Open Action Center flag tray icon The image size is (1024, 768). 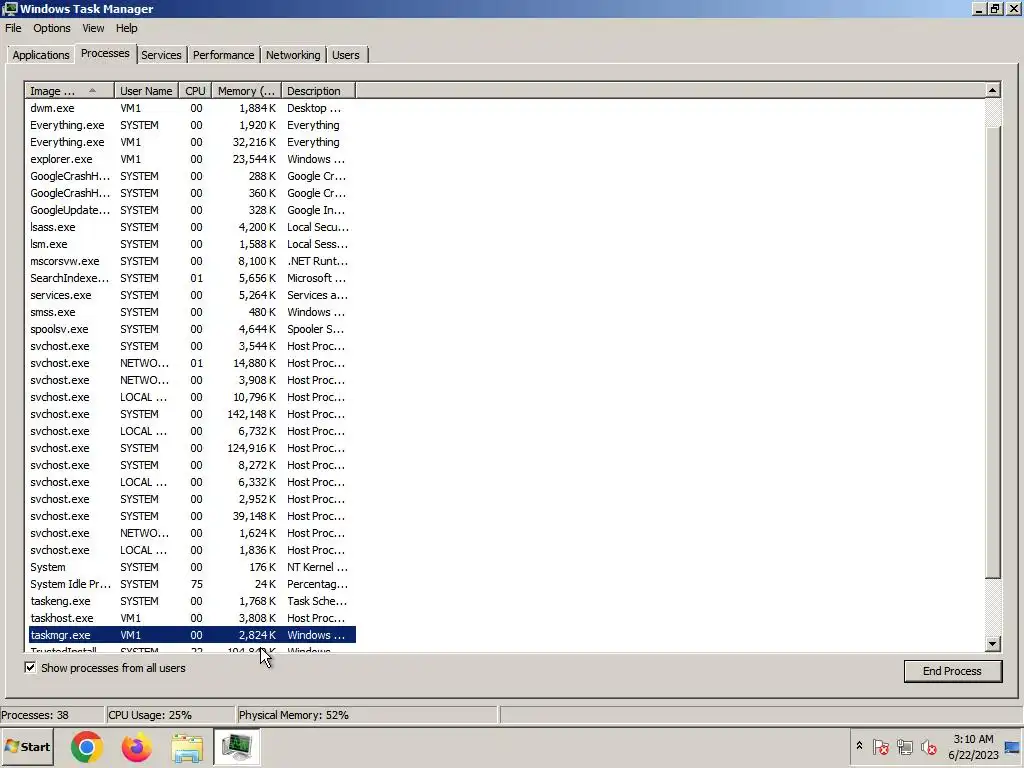click(880, 746)
